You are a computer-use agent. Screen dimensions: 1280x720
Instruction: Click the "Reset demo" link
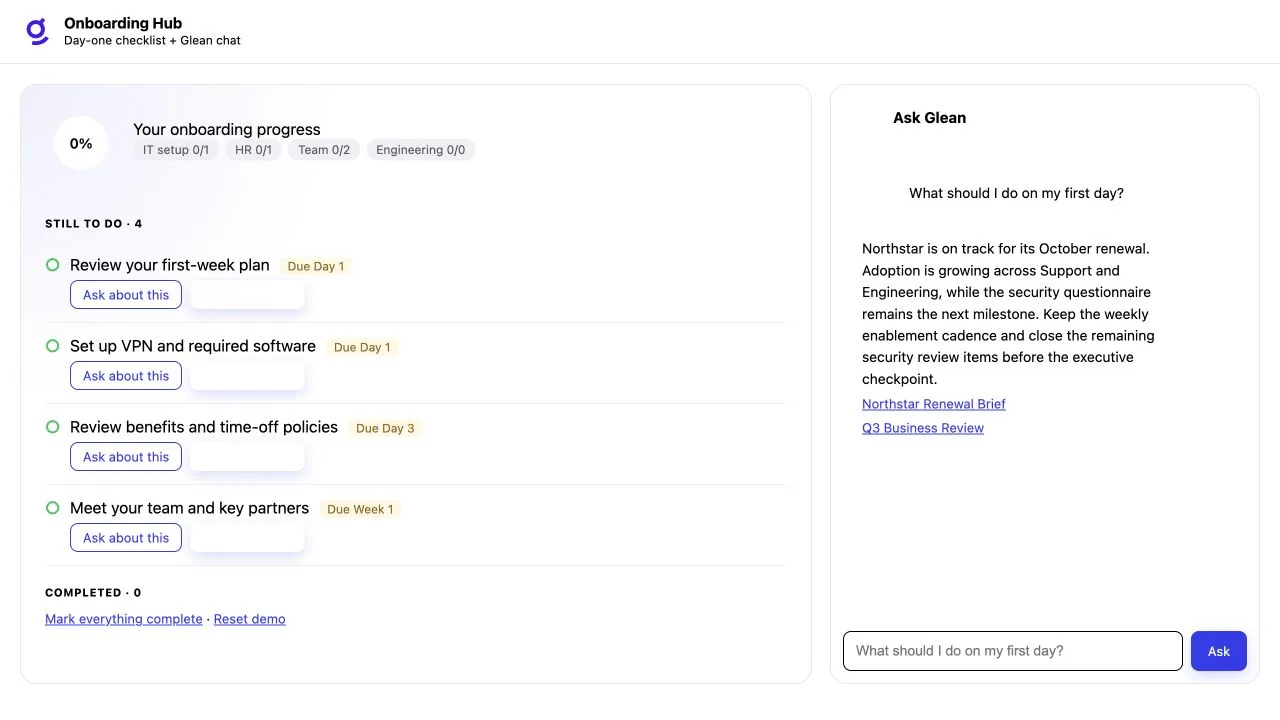pyautogui.click(x=250, y=619)
